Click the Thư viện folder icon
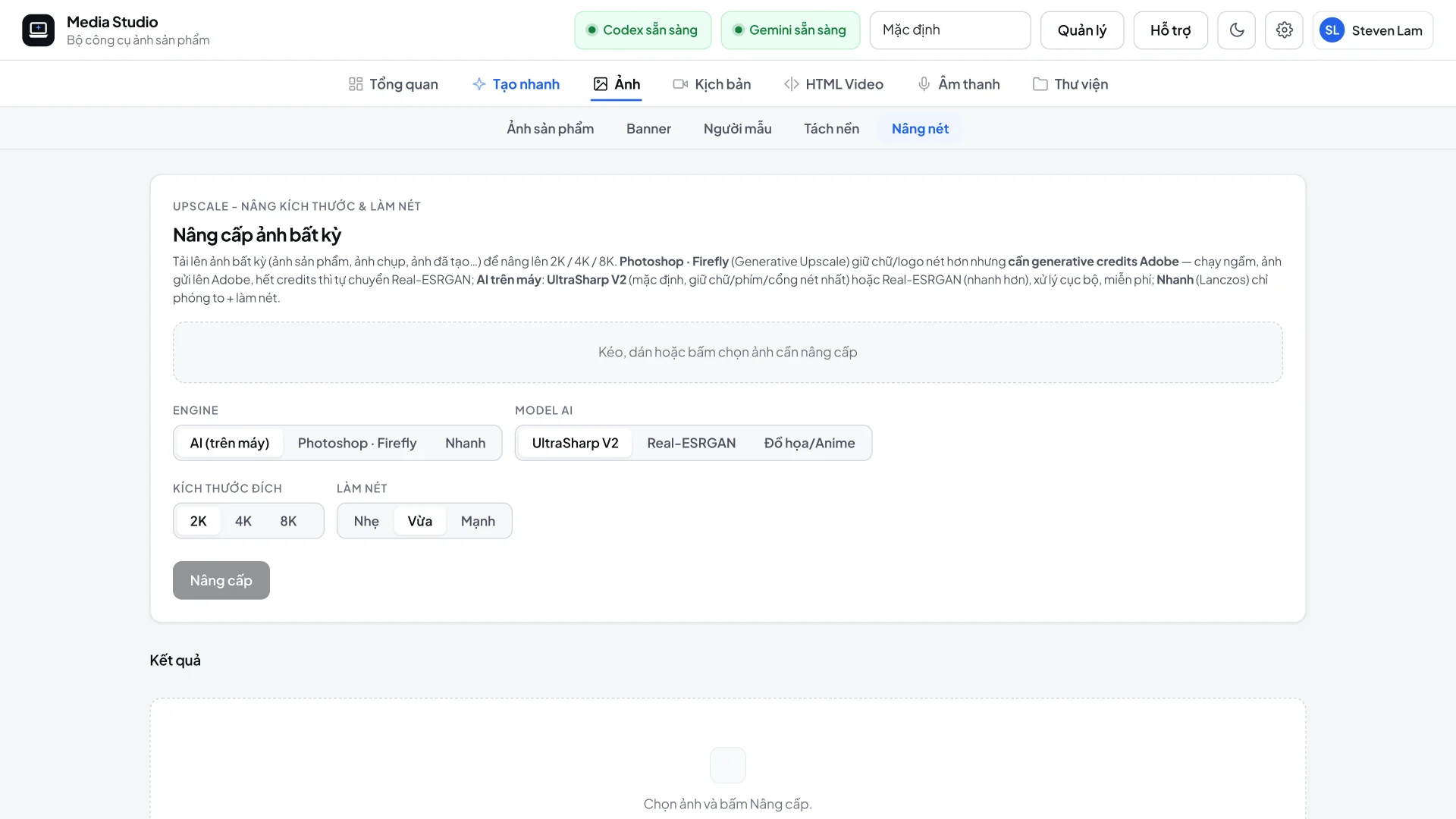The image size is (1456, 819). pyautogui.click(x=1040, y=84)
